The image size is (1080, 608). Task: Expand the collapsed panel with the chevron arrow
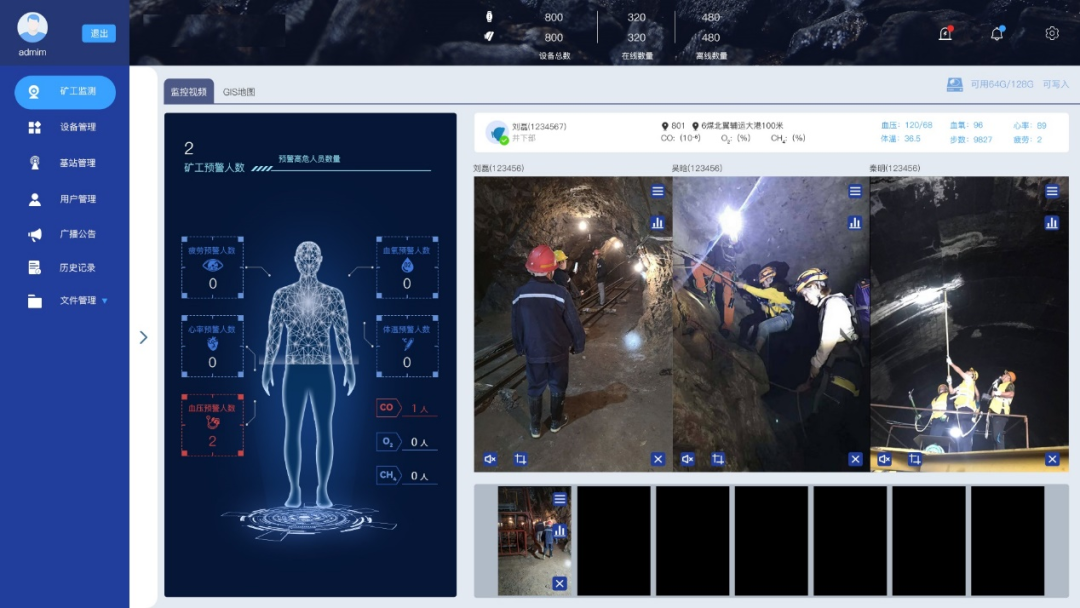coord(143,338)
